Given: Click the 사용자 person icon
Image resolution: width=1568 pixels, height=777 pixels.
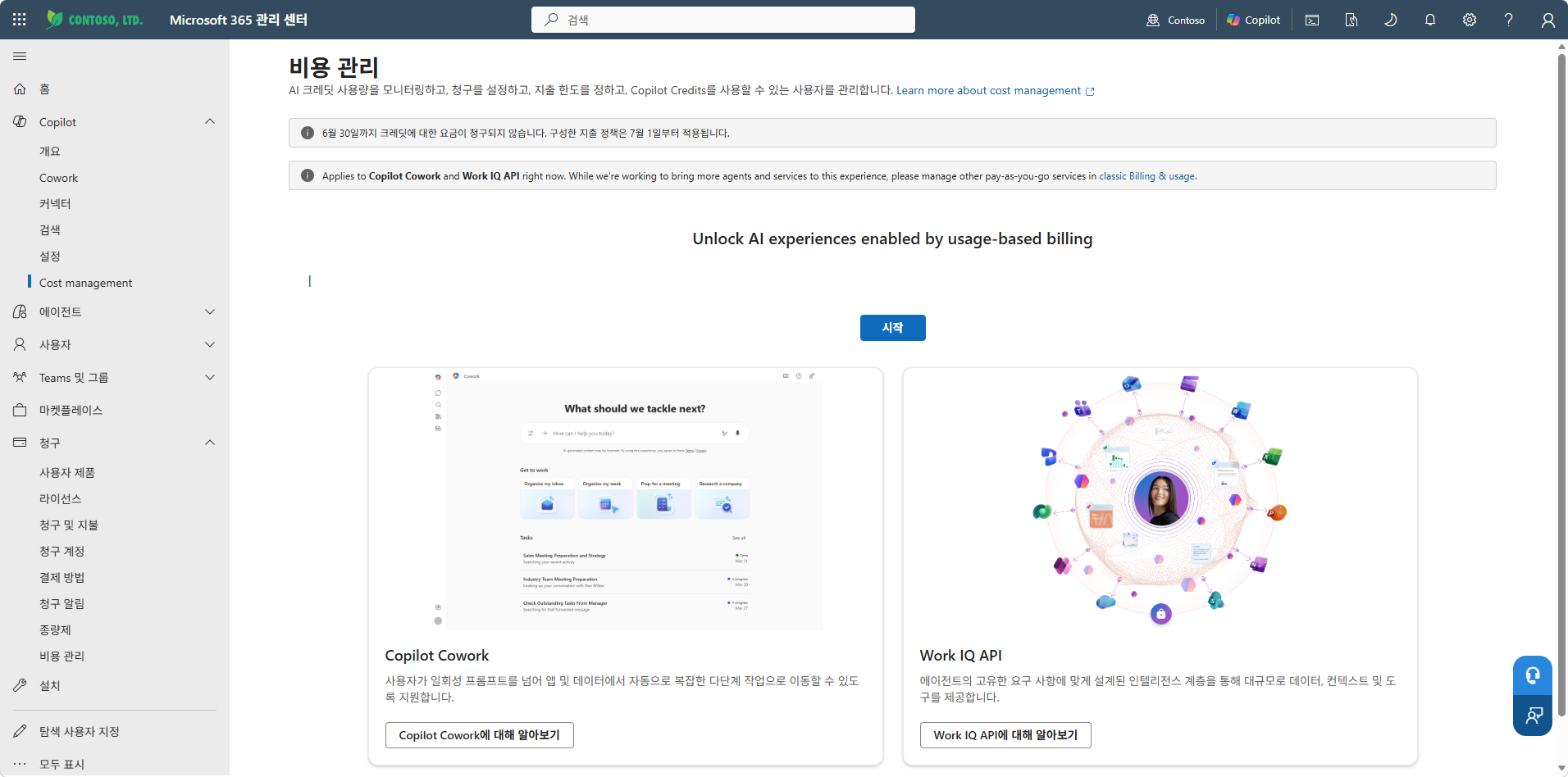Looking at the screenshot, I should point(20,344).
